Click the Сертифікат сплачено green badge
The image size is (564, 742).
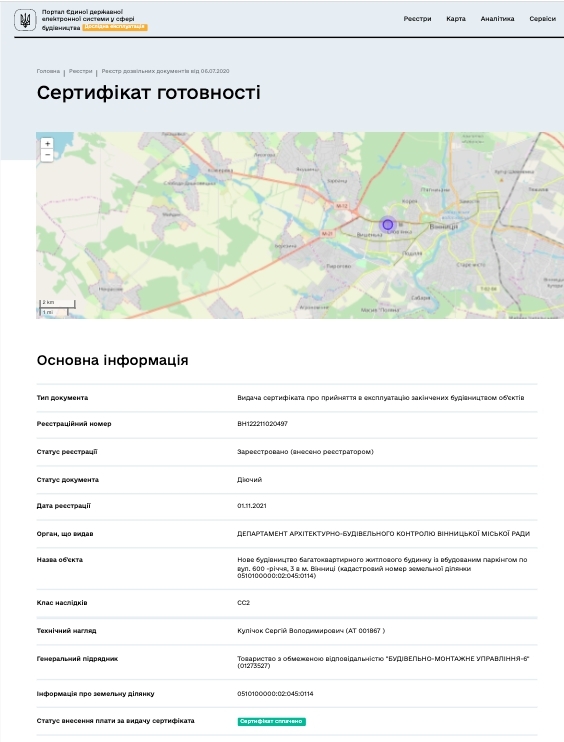click(272, 721)
